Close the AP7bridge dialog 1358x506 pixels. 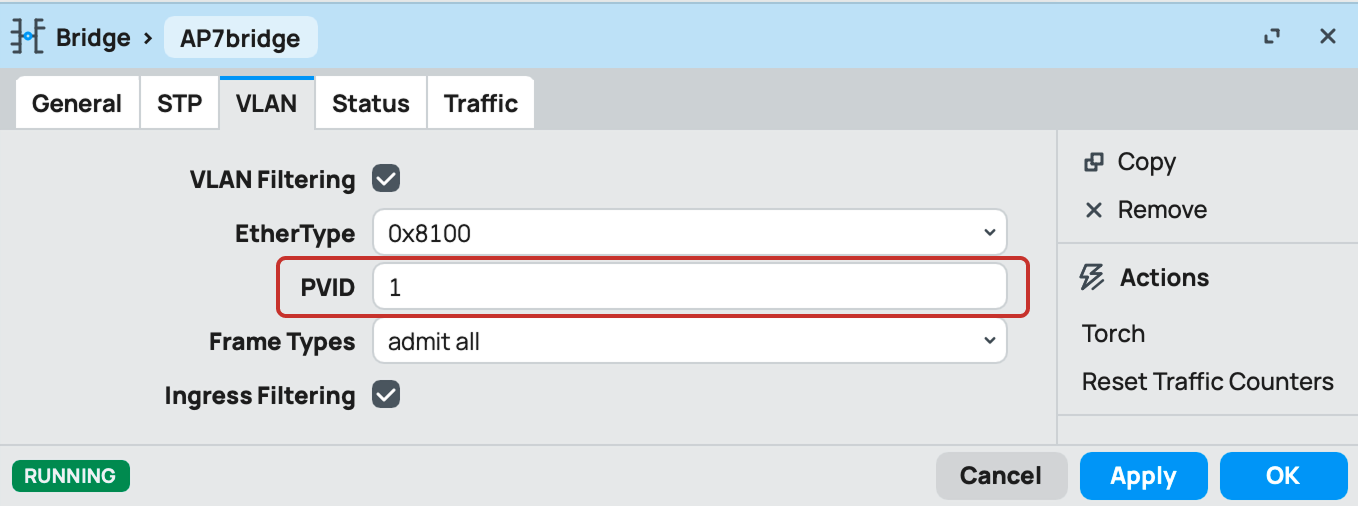pyautogui.click(x=1328, y=37)
